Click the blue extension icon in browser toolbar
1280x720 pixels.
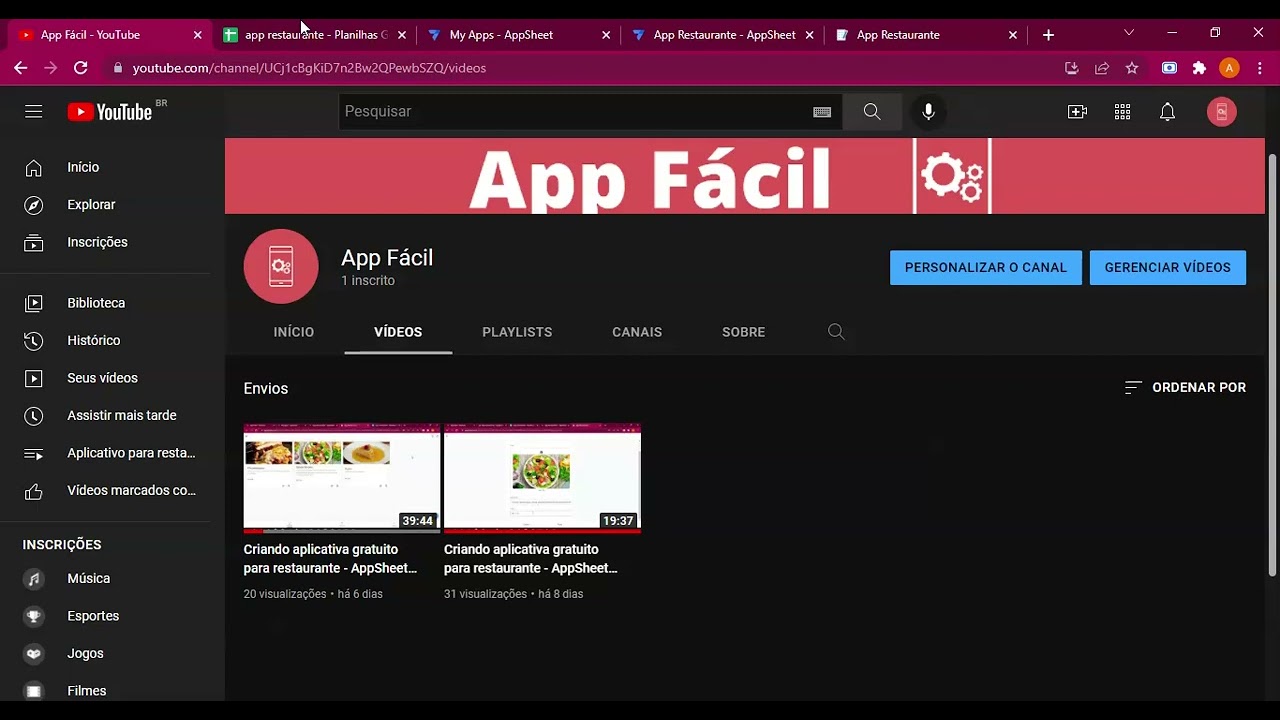(x=1169, y=68)
